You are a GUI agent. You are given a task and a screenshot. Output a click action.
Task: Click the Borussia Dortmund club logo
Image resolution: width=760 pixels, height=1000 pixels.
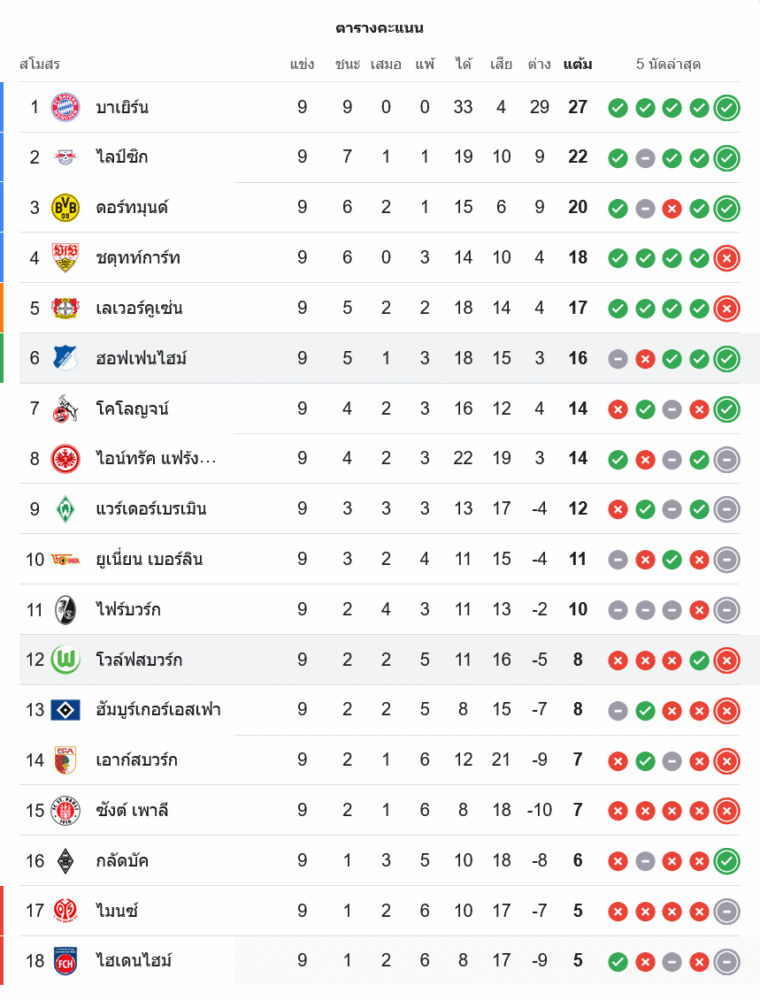click(x=65, y=208)
